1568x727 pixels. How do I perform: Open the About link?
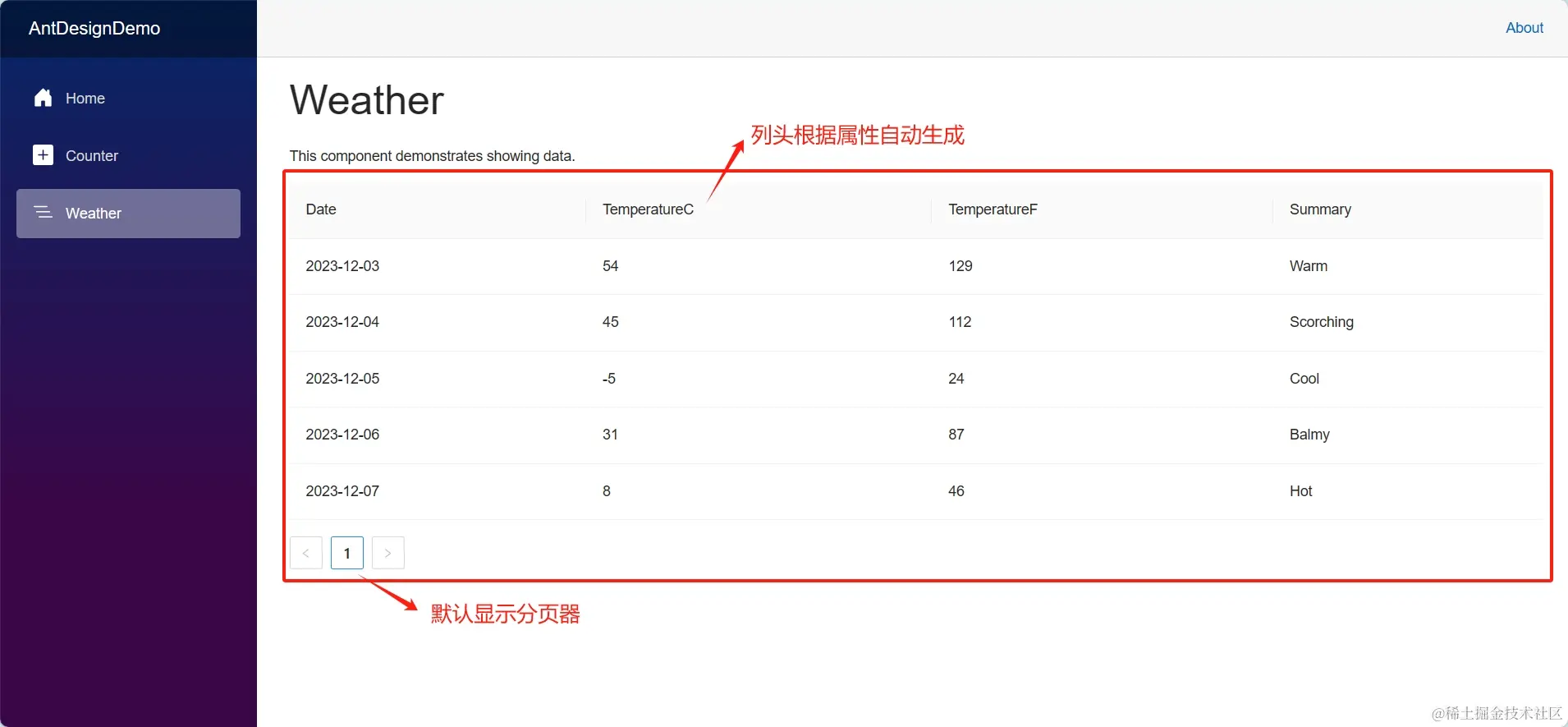[1524, 28]
